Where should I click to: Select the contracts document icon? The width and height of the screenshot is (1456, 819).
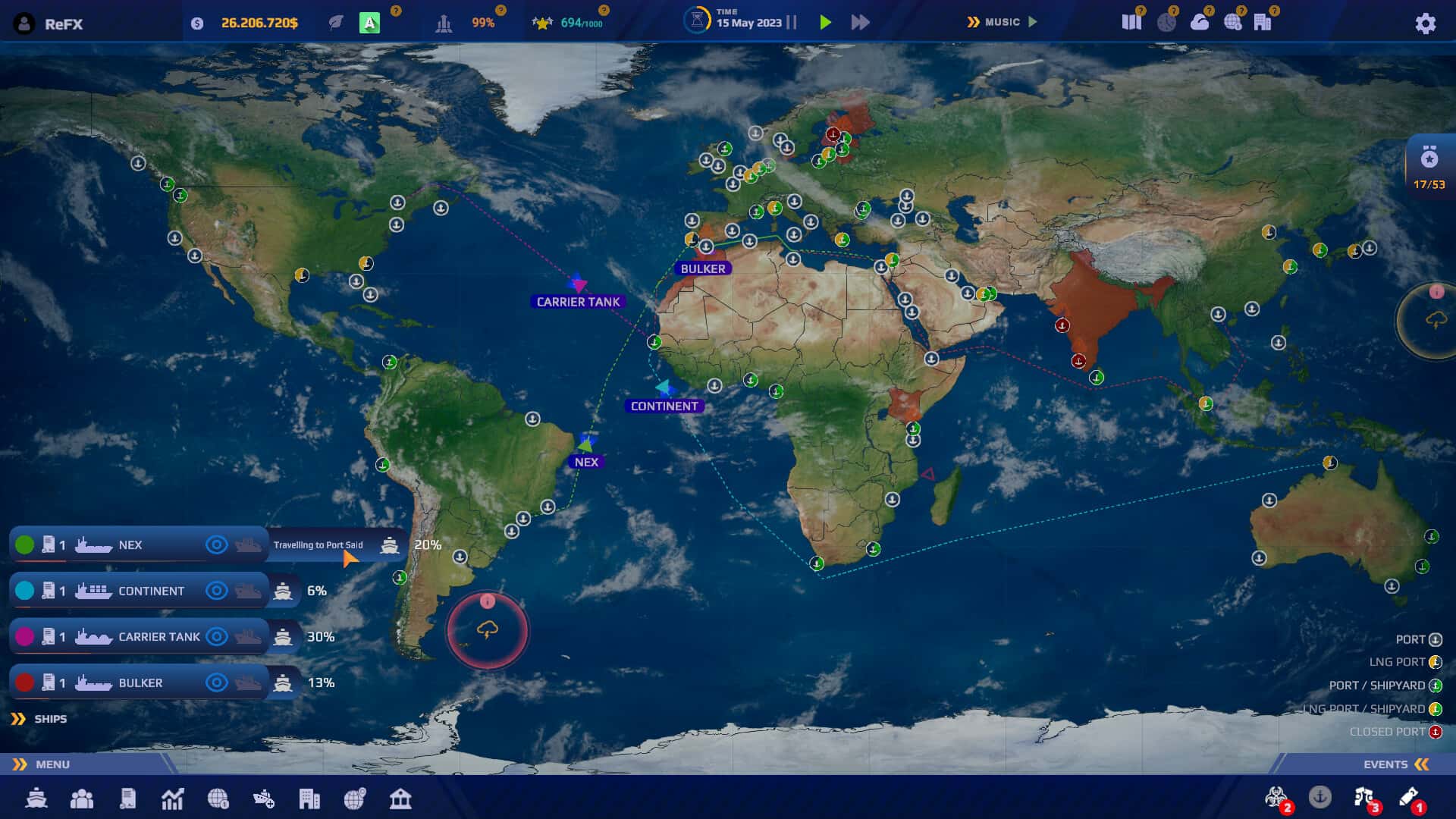click(x=128, y=798)
